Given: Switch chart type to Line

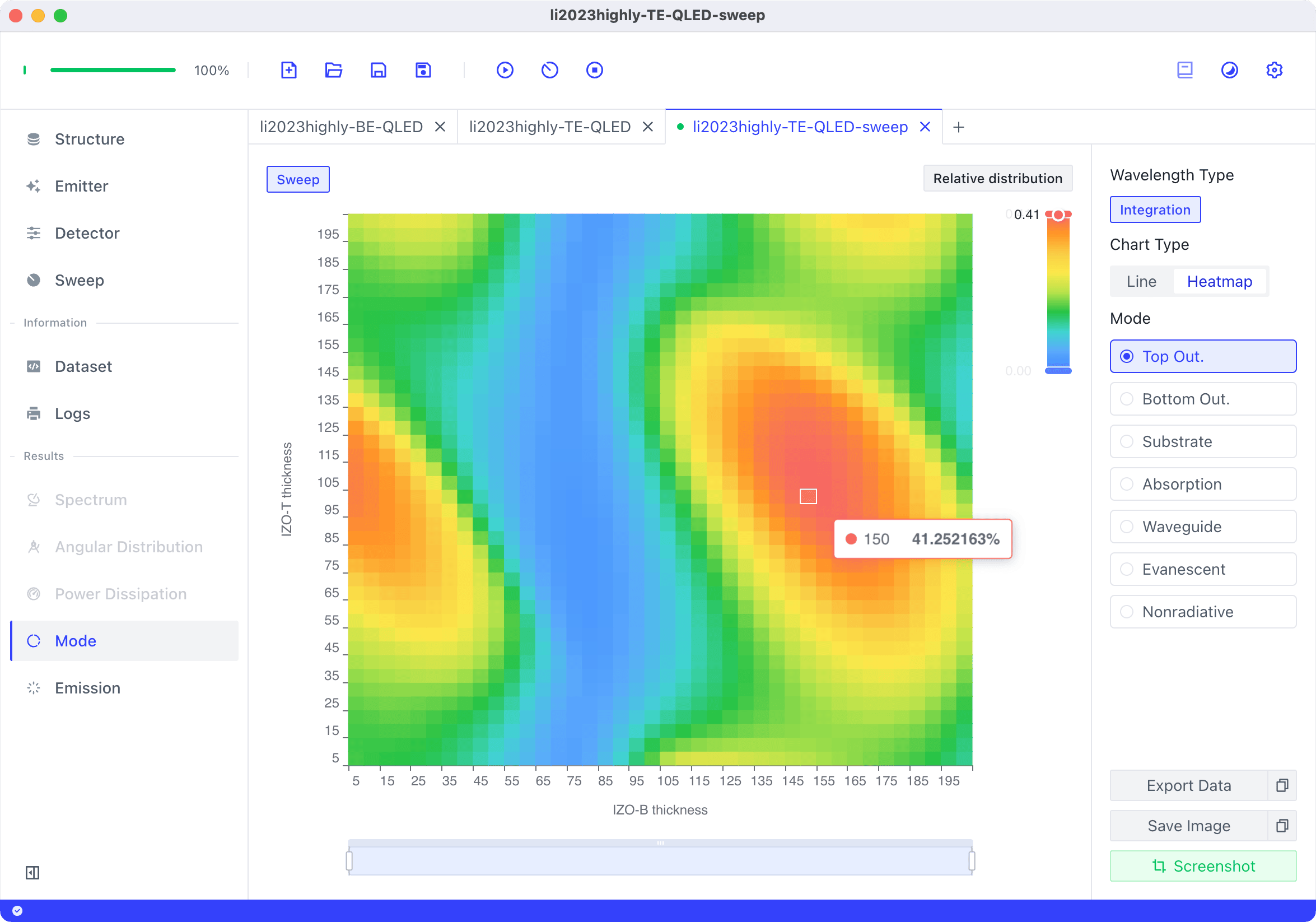Looking at the screenshot, I should pyautogui.click(x=1141, y=281).
